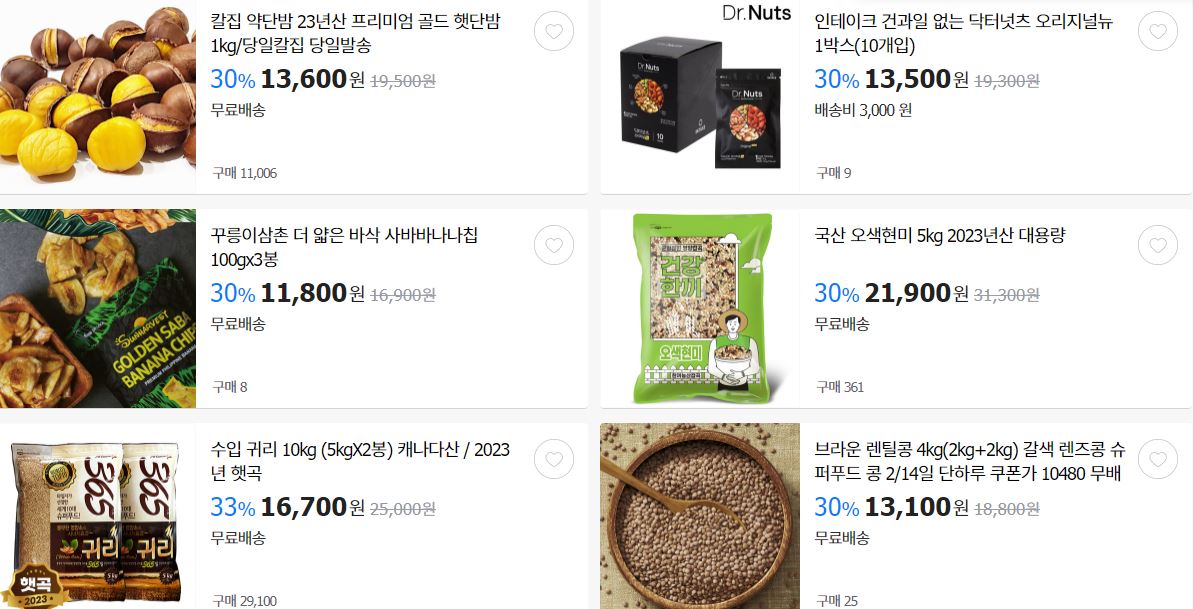Heart the 브라운 렌틸콩 4kg listing
The height and width of the screenshot is (609, 1193).
tap(1158, 459)
